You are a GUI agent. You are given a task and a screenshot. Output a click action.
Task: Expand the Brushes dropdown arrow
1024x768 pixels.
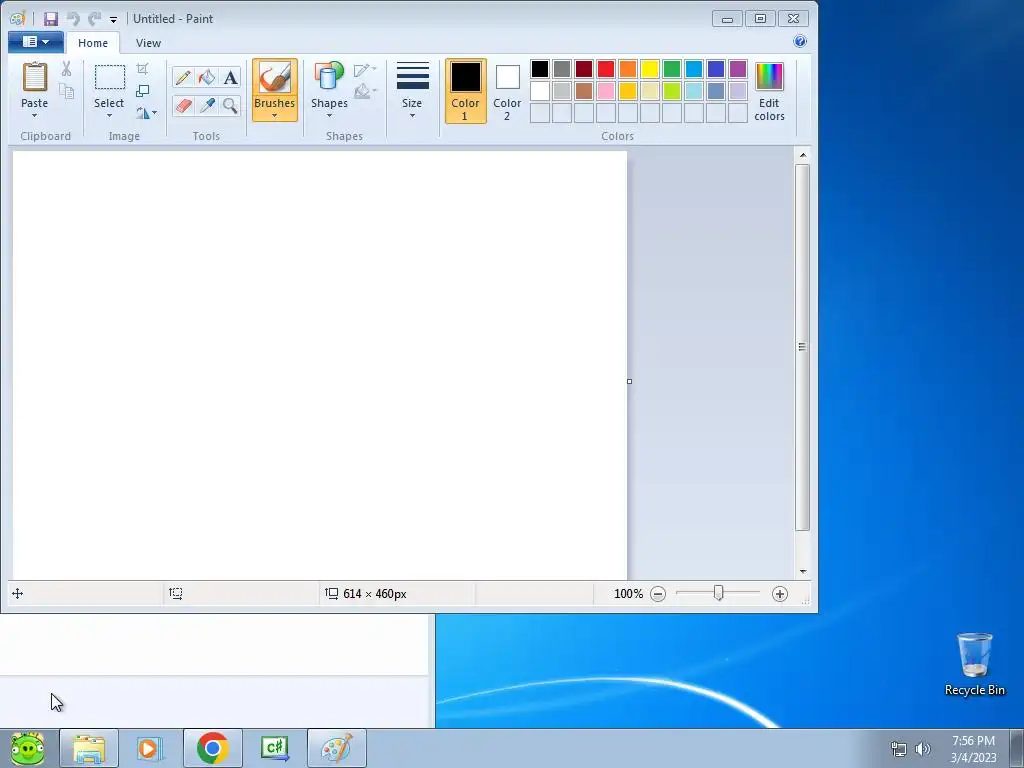(x=274, y=116)
